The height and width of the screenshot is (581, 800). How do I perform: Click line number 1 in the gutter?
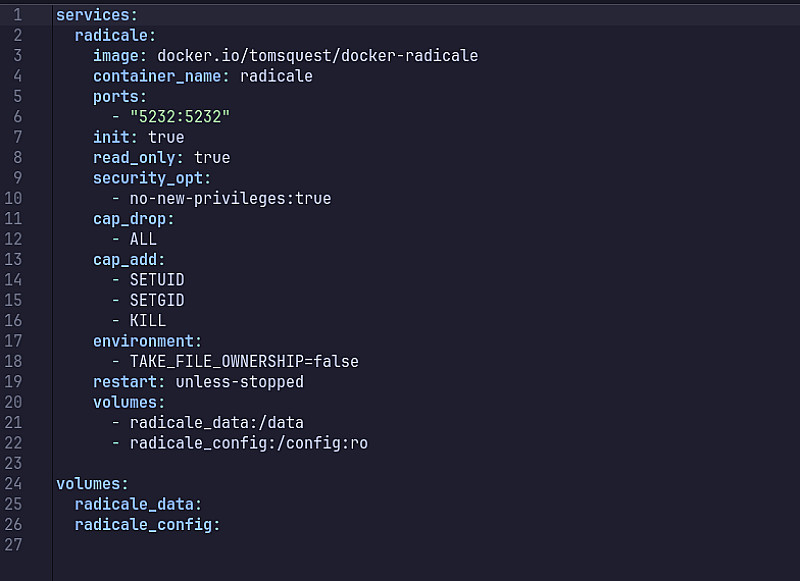pyautogui.click(x=17, y=15)
